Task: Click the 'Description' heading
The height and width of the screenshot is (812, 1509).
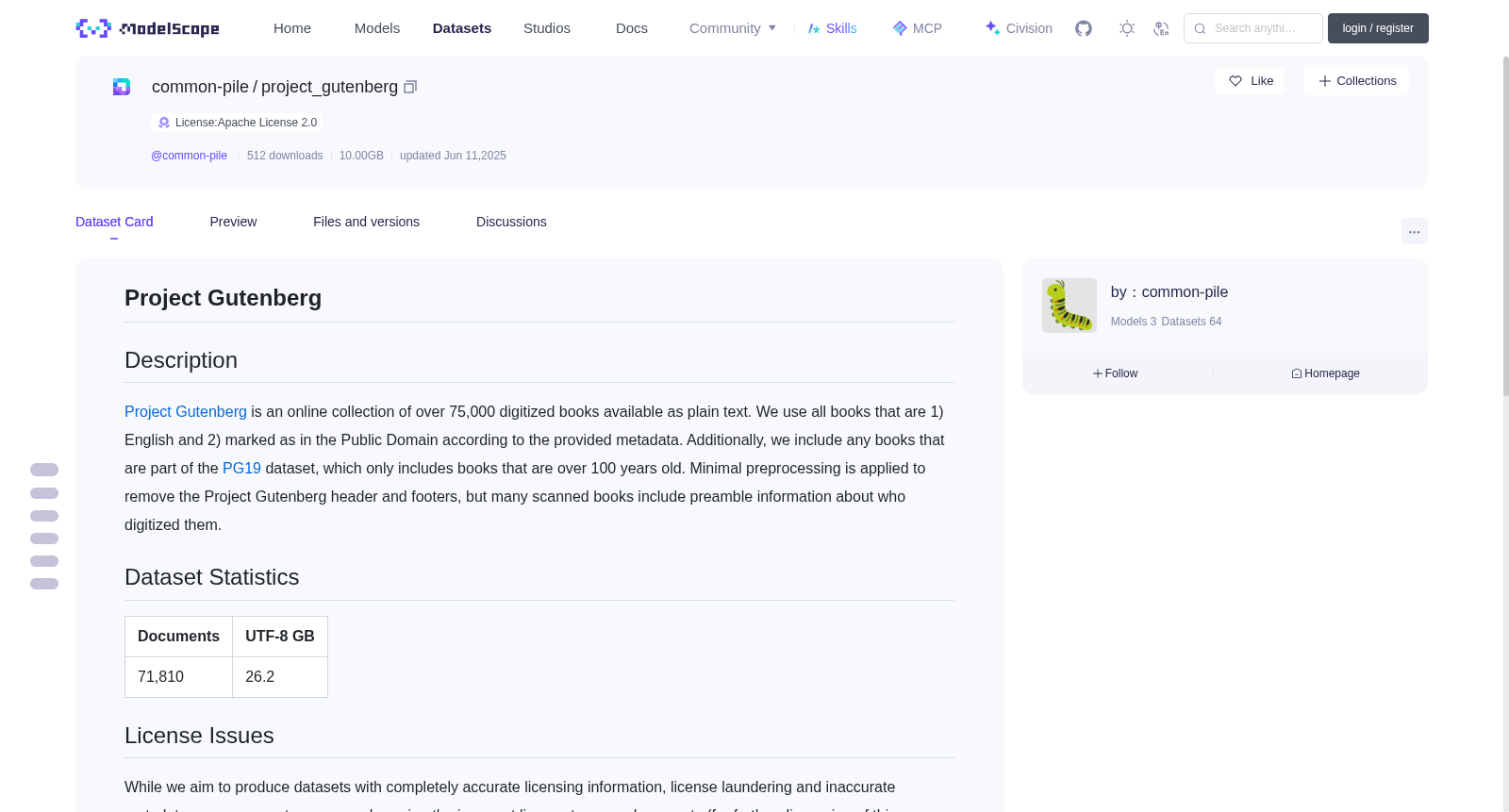Action: click(181, 360)
